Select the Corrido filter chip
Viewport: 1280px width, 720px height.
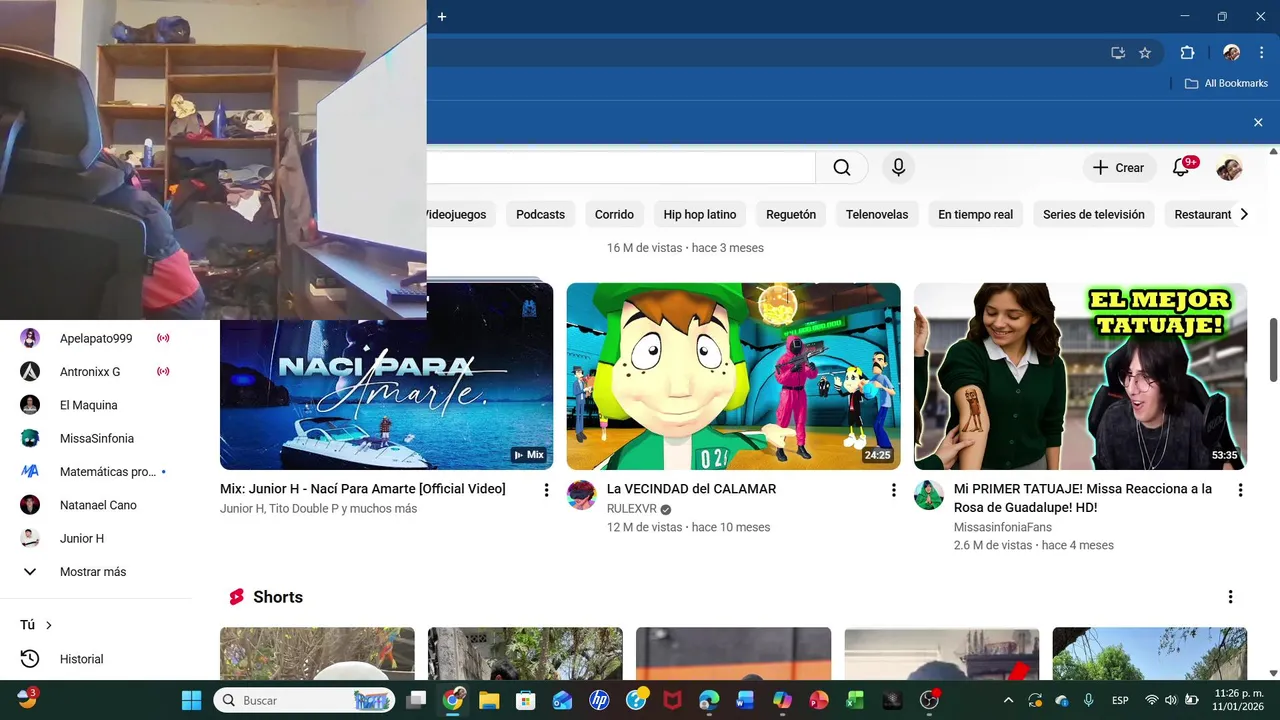(614, 214)
